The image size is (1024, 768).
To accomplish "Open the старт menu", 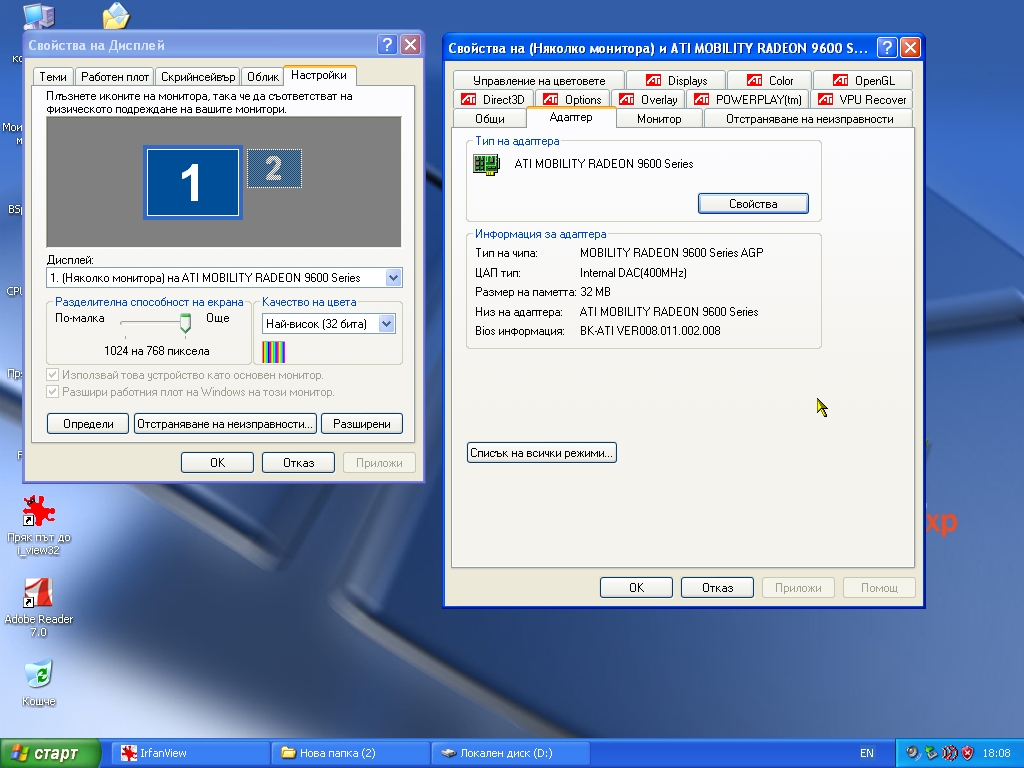I will pyautogui.click(x=50, y=754).
